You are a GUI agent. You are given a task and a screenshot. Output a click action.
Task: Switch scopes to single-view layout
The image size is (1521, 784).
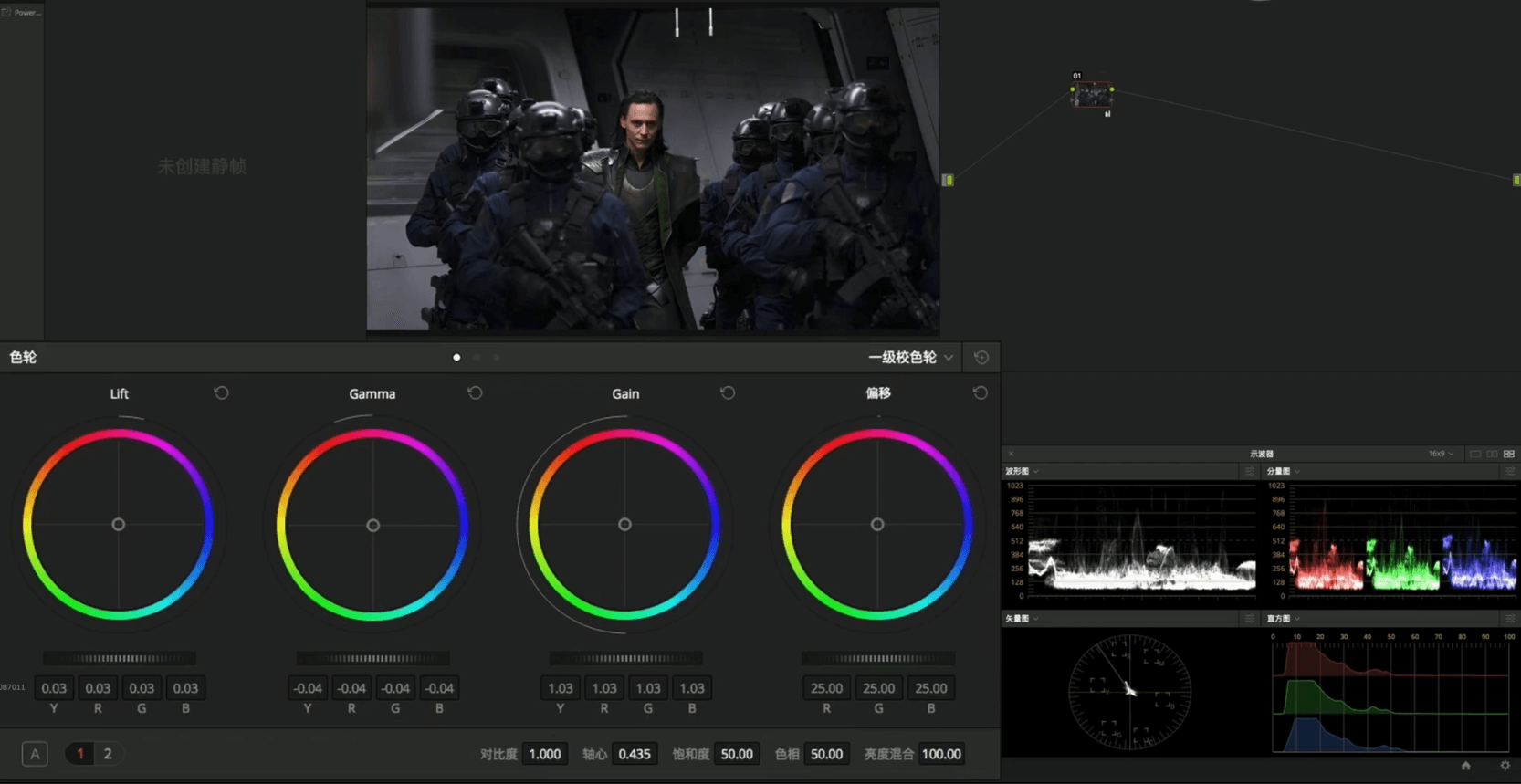click(1475, 454)
